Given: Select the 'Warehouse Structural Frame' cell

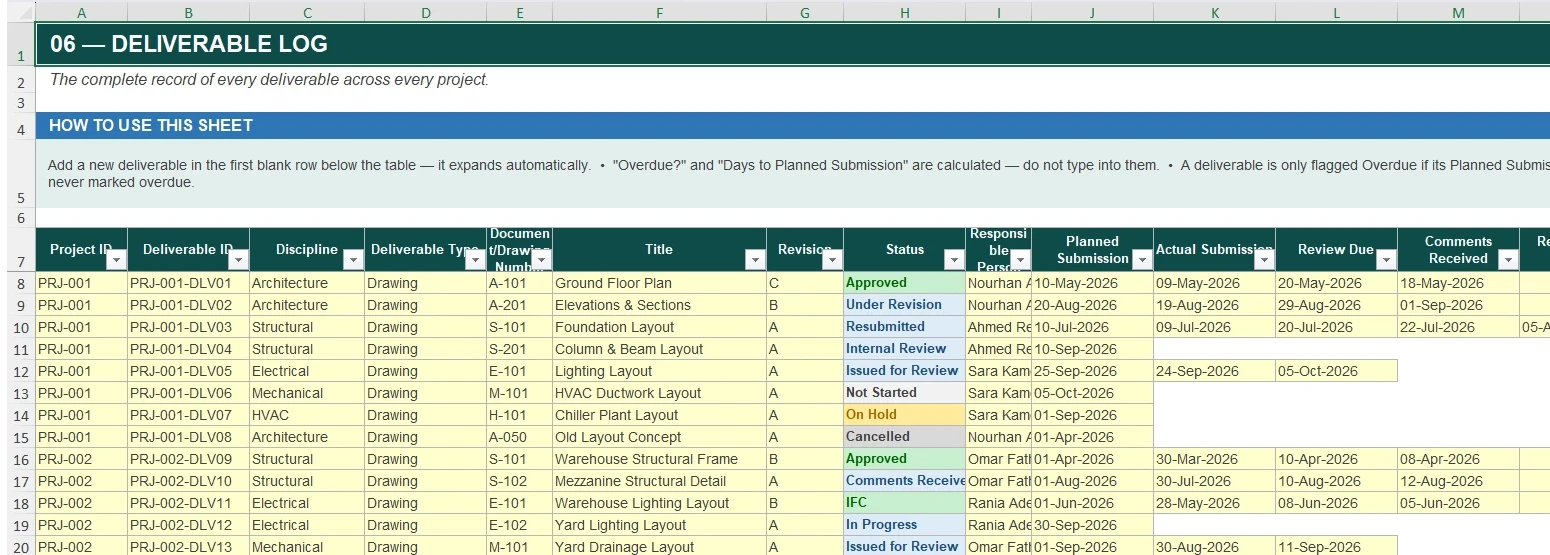Looking at the screenshot, I should point(659,459).
